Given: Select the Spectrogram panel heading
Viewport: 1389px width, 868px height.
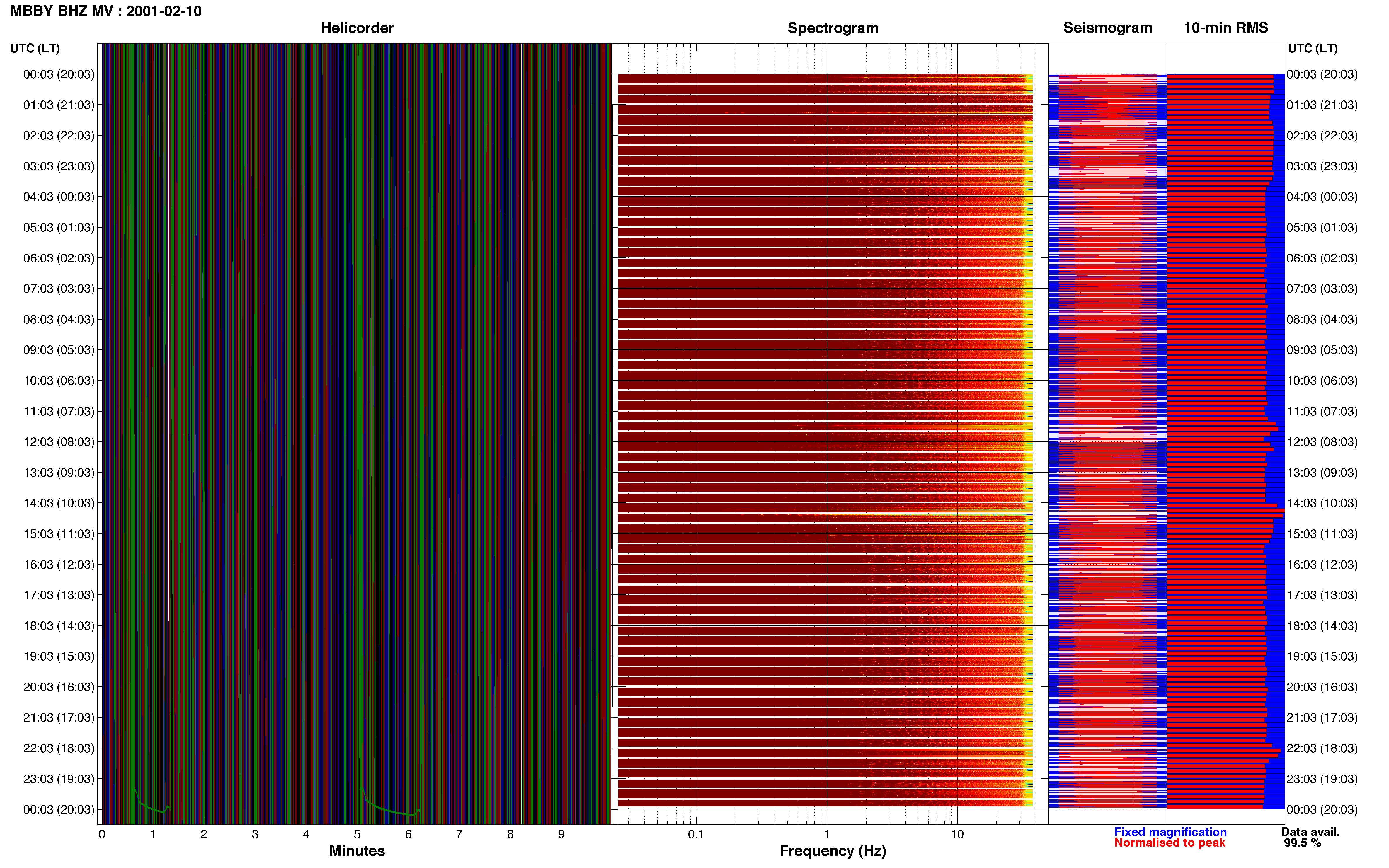Looking at the screenshot, I should pyautogui.click(x=833, y=28).
